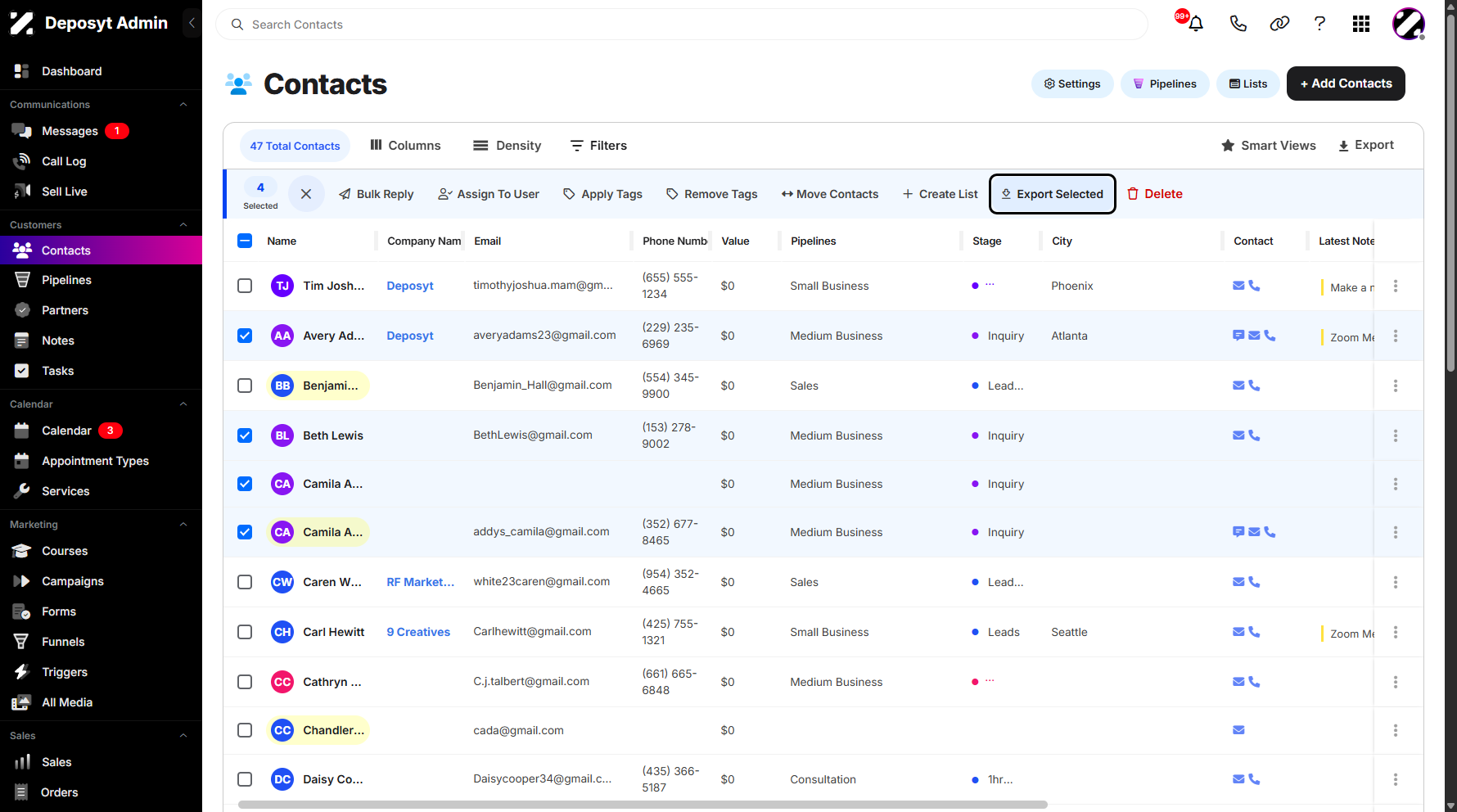Collapse the sidebar with the arrow icon
The image size is (1457, 812).
coord(192,23)
